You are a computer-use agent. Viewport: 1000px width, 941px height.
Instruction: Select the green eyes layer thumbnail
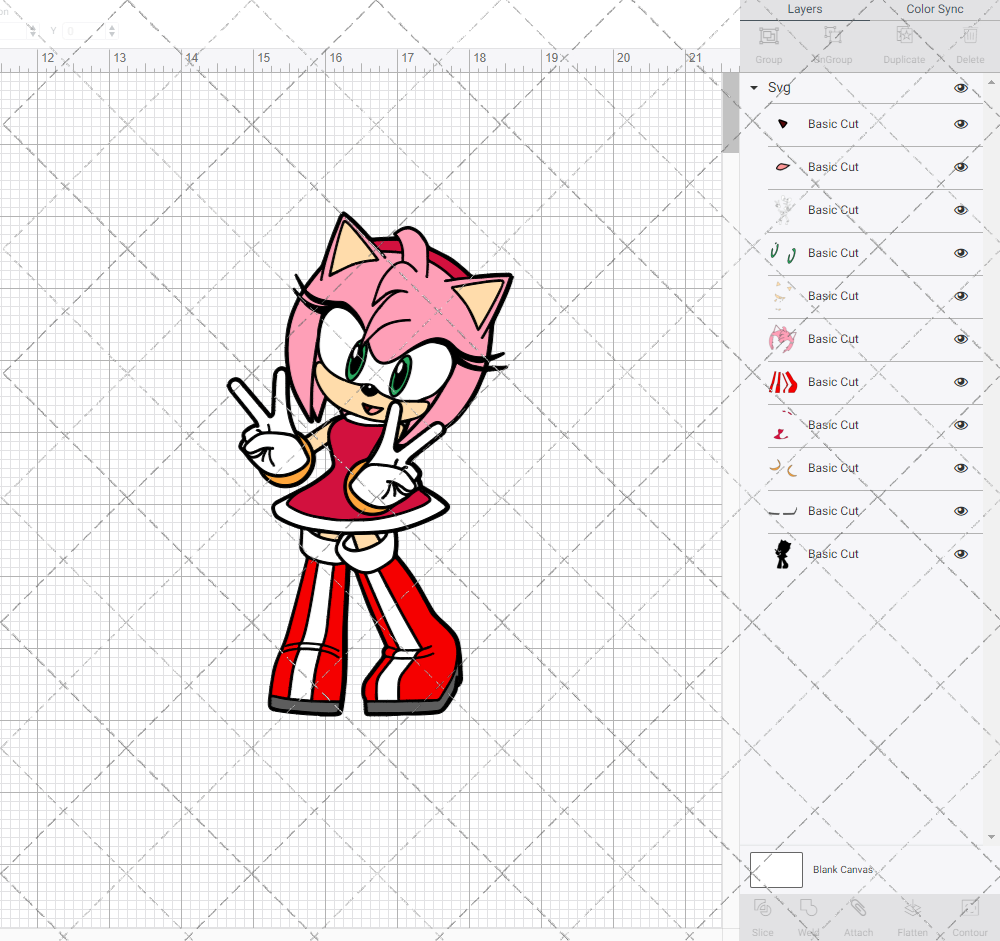click(783, 253)
